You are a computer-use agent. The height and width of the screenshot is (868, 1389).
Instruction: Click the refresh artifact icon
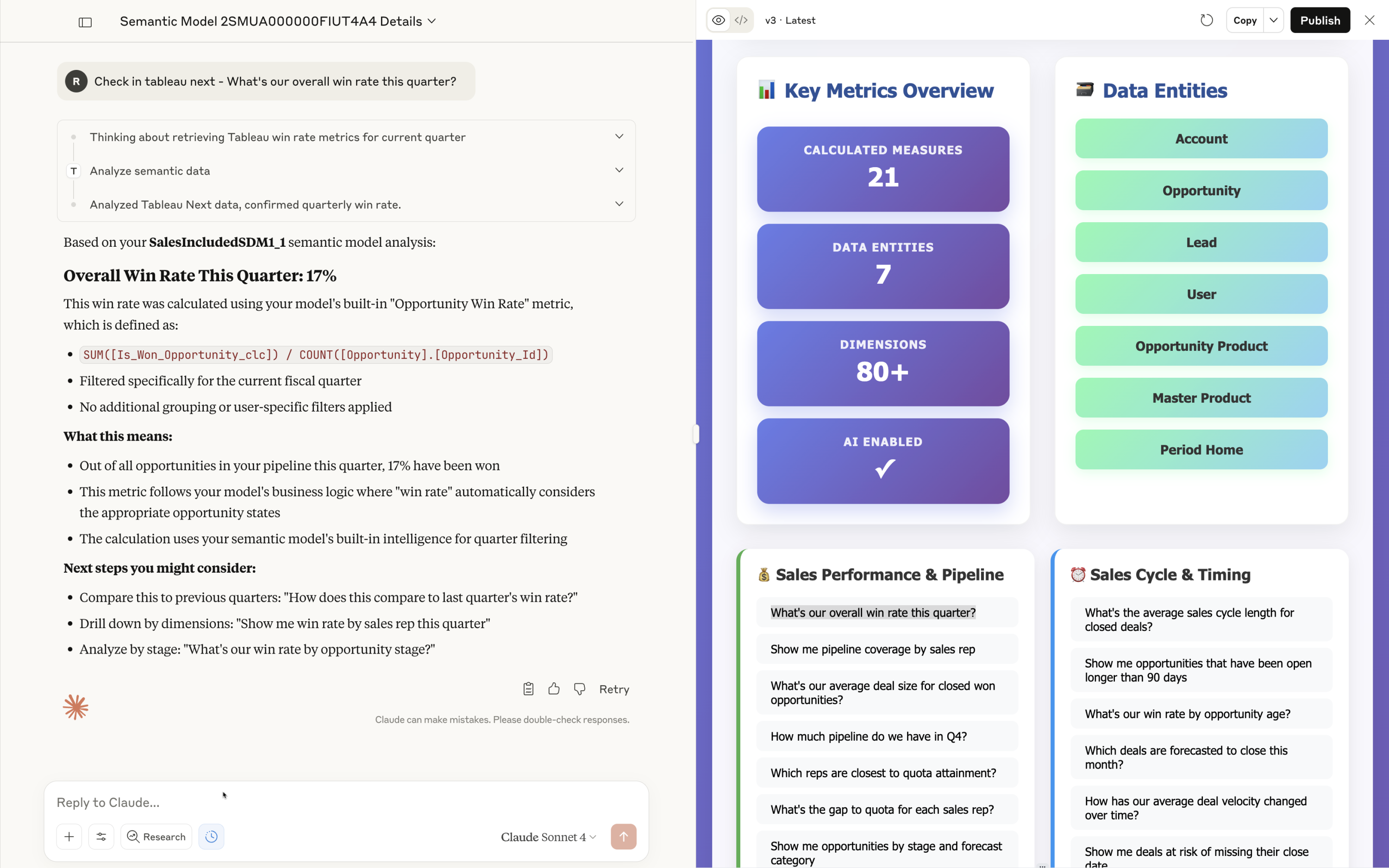(1207, 21)
